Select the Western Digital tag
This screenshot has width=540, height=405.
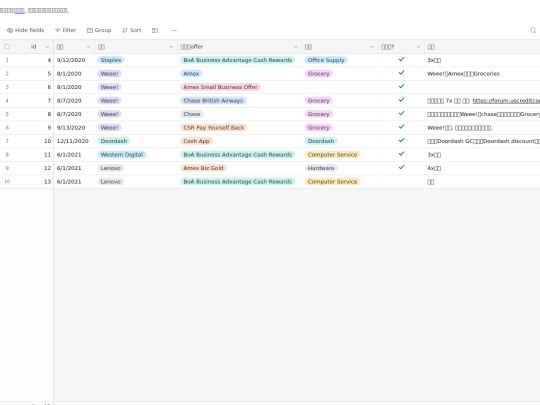point(122,155)
